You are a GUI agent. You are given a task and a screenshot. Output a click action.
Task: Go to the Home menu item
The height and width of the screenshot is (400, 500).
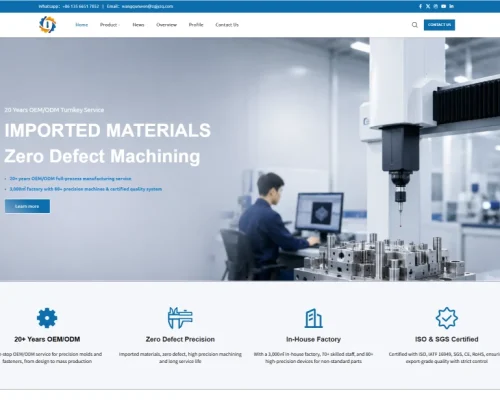(82, 25)
